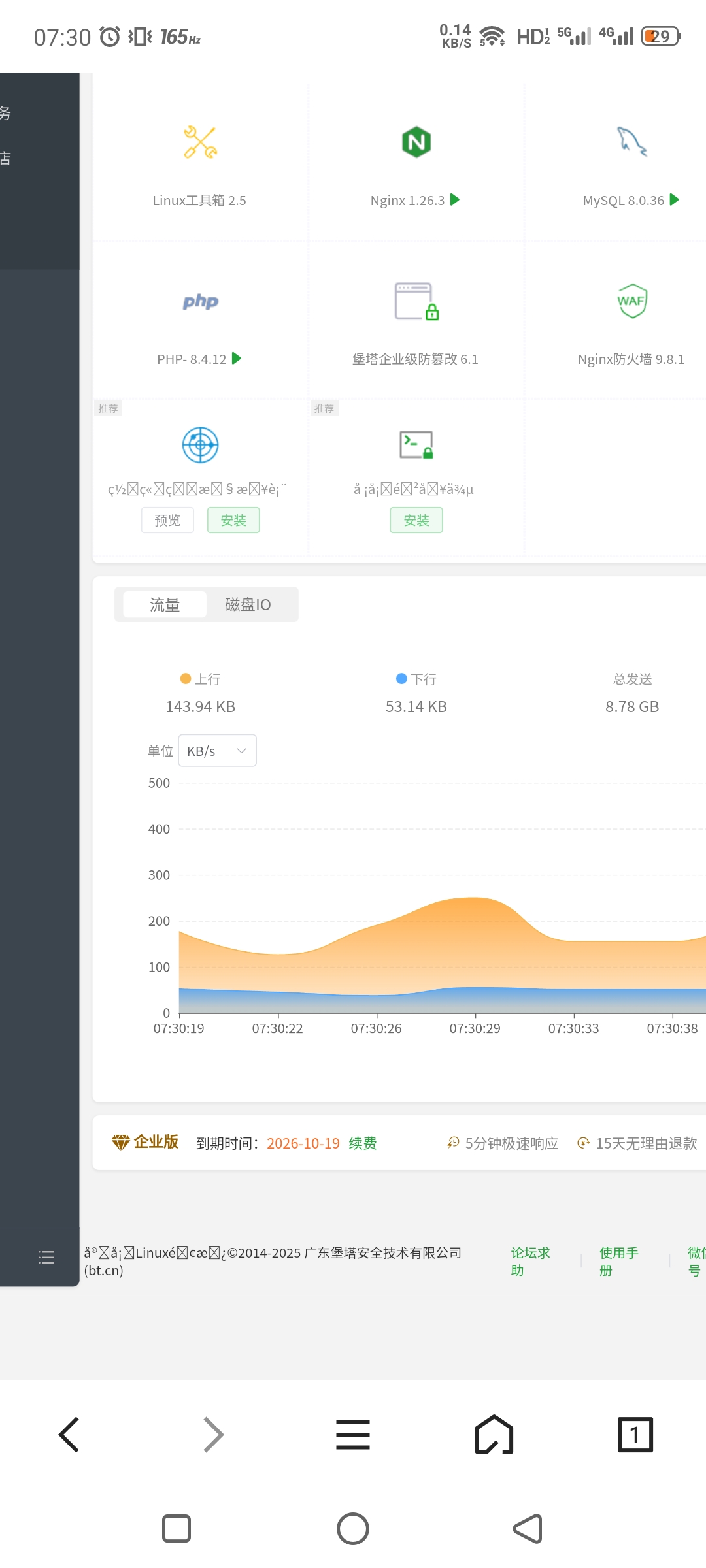Screen dimensions: 706x1568
Task: Open the Linux toolbox wrench icon
Action: pyautogui.click(x=200, y=142)
